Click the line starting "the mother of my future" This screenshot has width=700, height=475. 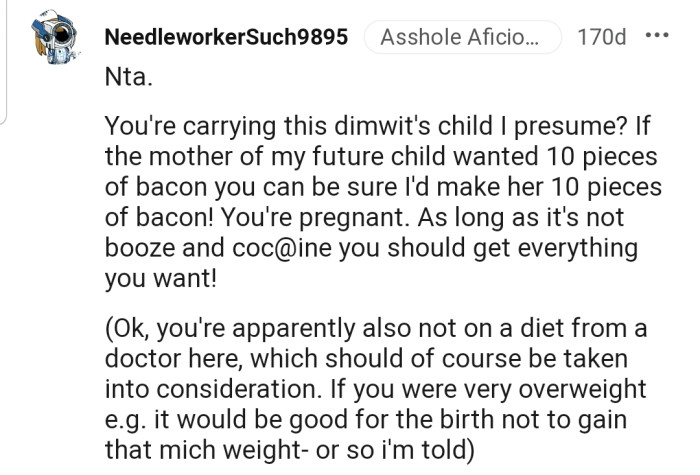372,158
